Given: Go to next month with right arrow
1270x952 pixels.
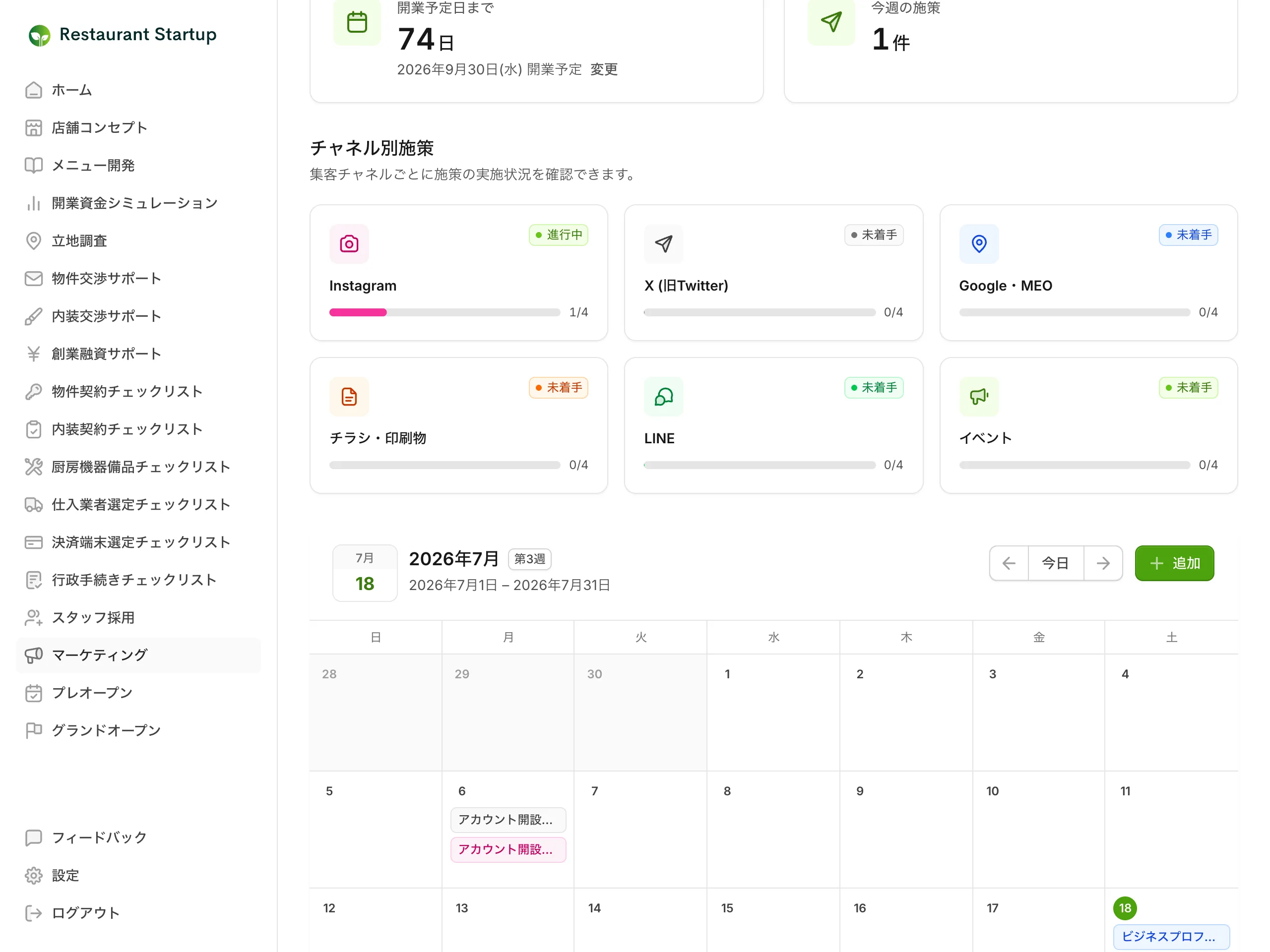Looking at the screenshot, I should coord(1103,563).
